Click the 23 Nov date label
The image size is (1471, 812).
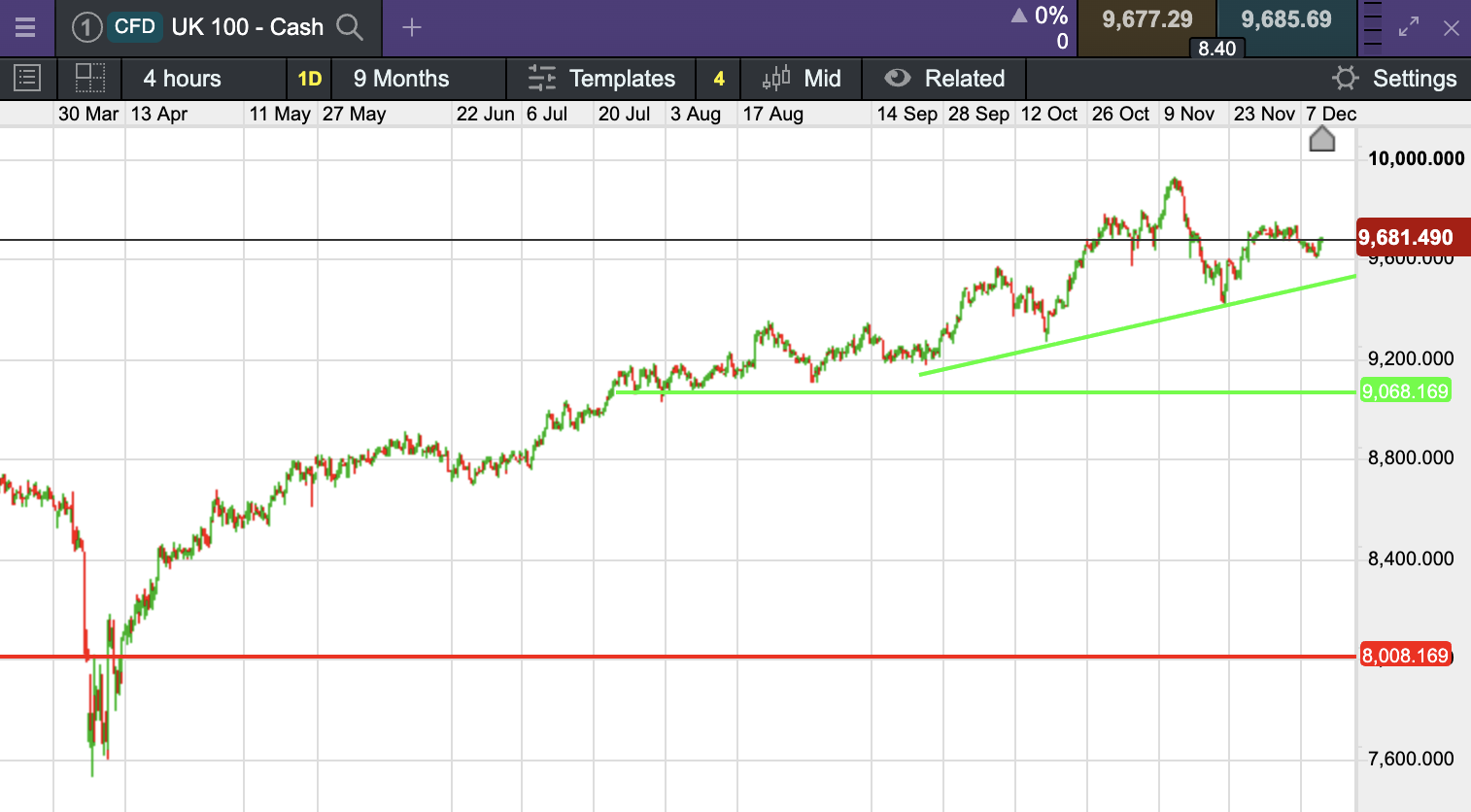tap(1265, 114)
